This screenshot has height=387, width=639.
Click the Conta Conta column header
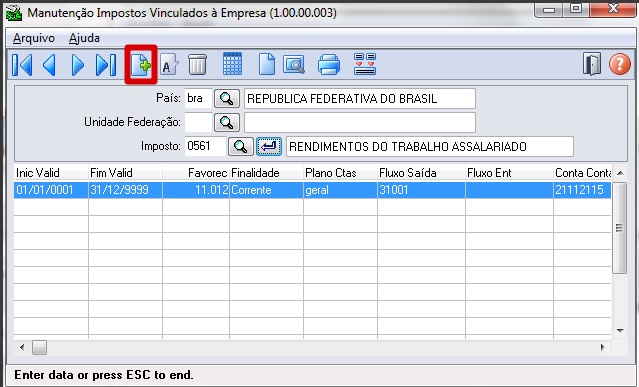(x=582, y=173)
